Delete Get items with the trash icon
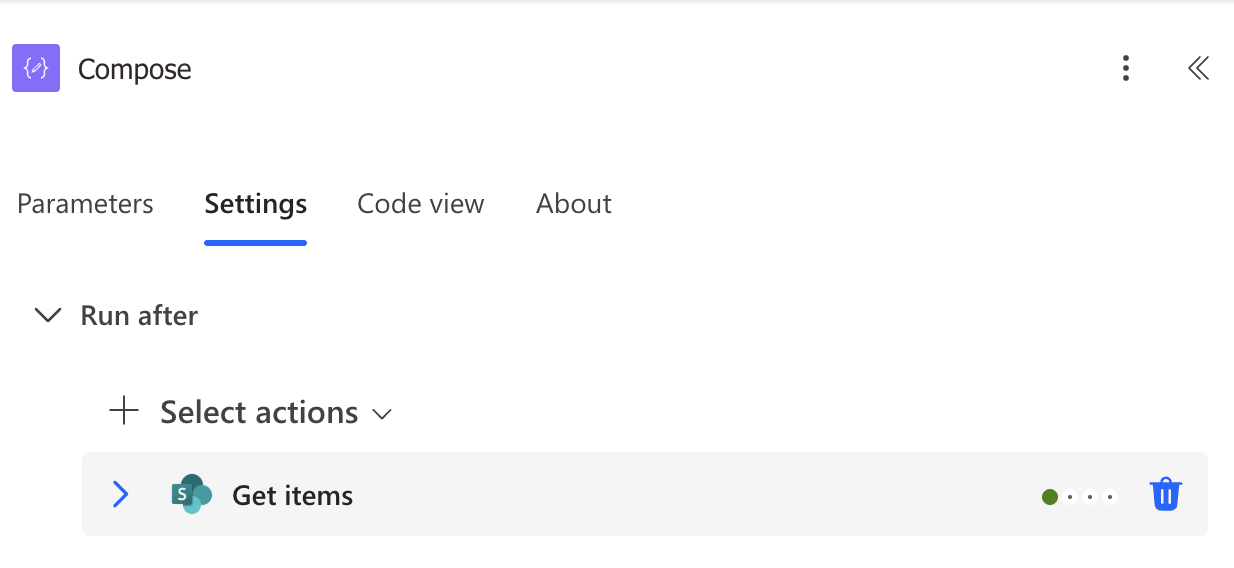The width and height of the screenshot is (1234, 568). coord(1166,495)
